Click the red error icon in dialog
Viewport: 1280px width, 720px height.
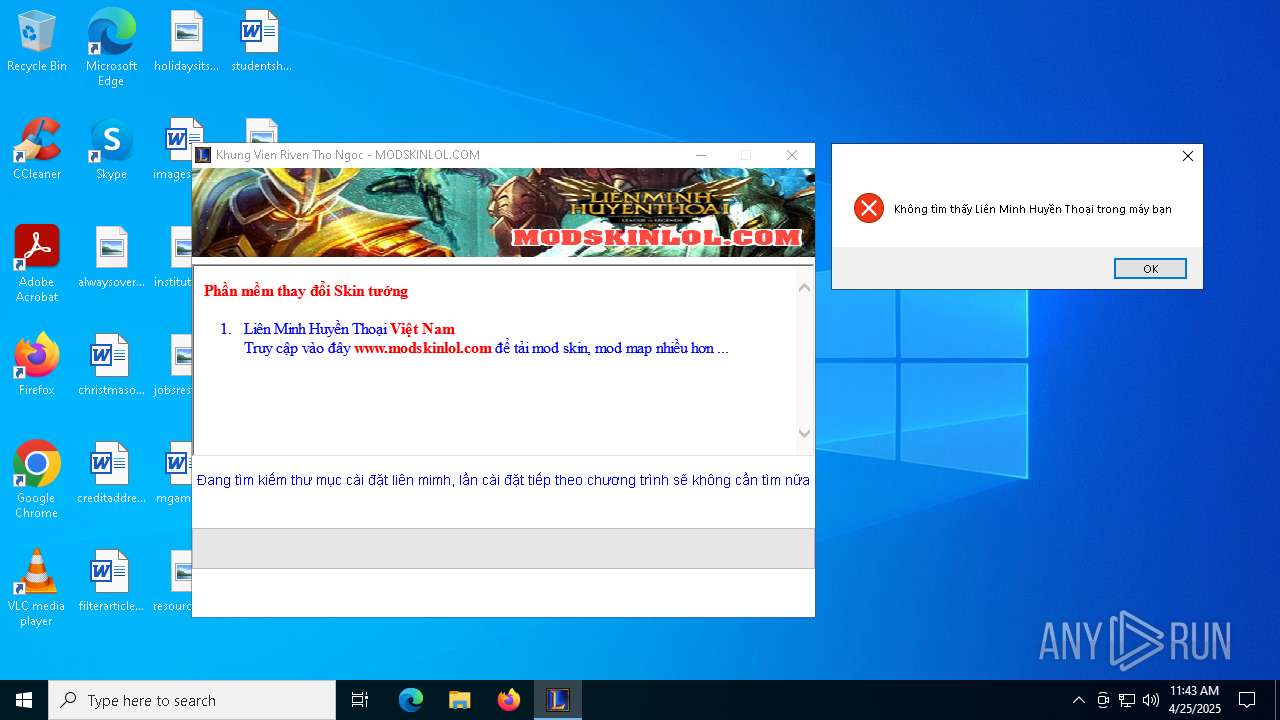[869, 208]
